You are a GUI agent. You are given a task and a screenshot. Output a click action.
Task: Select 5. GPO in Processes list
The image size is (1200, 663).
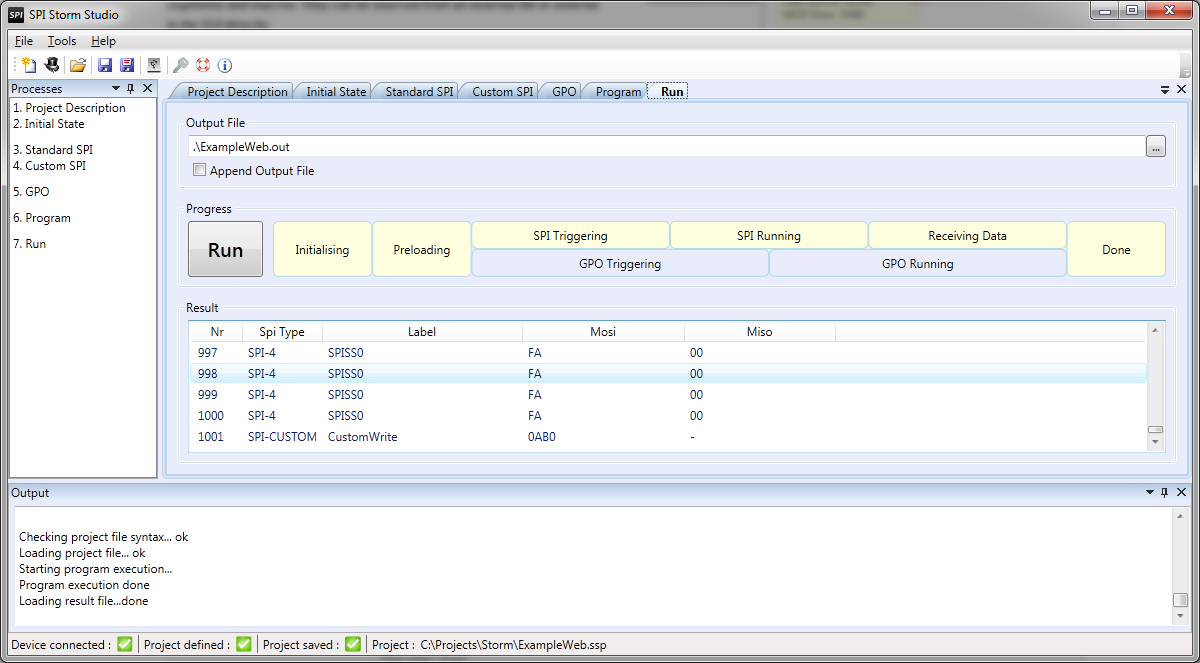31,192
